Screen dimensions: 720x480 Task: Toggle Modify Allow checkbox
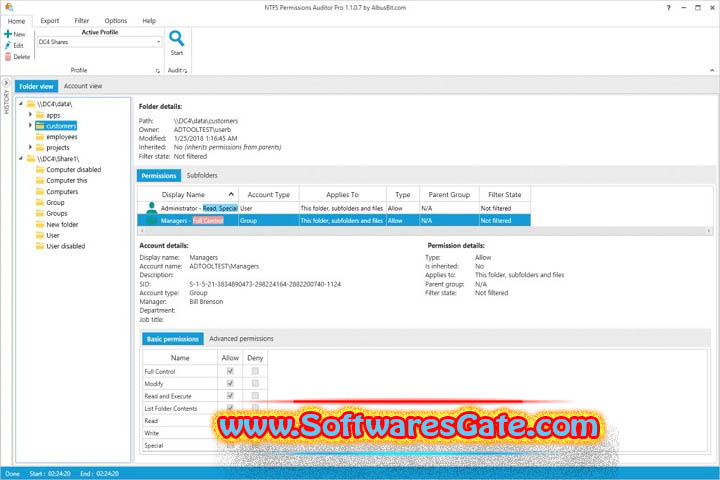coord(230,384)
